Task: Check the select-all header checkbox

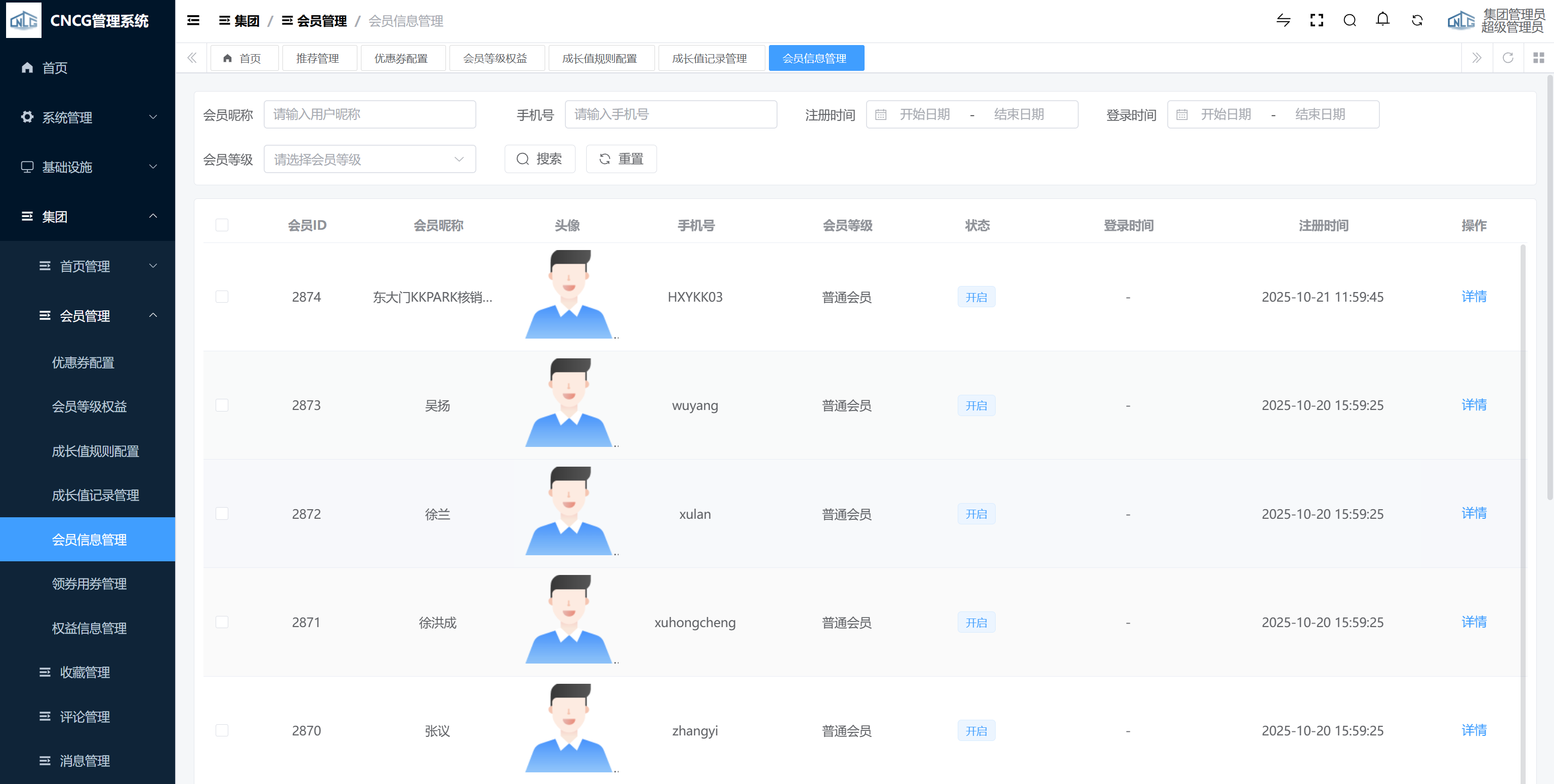Action: coord(222,225)
